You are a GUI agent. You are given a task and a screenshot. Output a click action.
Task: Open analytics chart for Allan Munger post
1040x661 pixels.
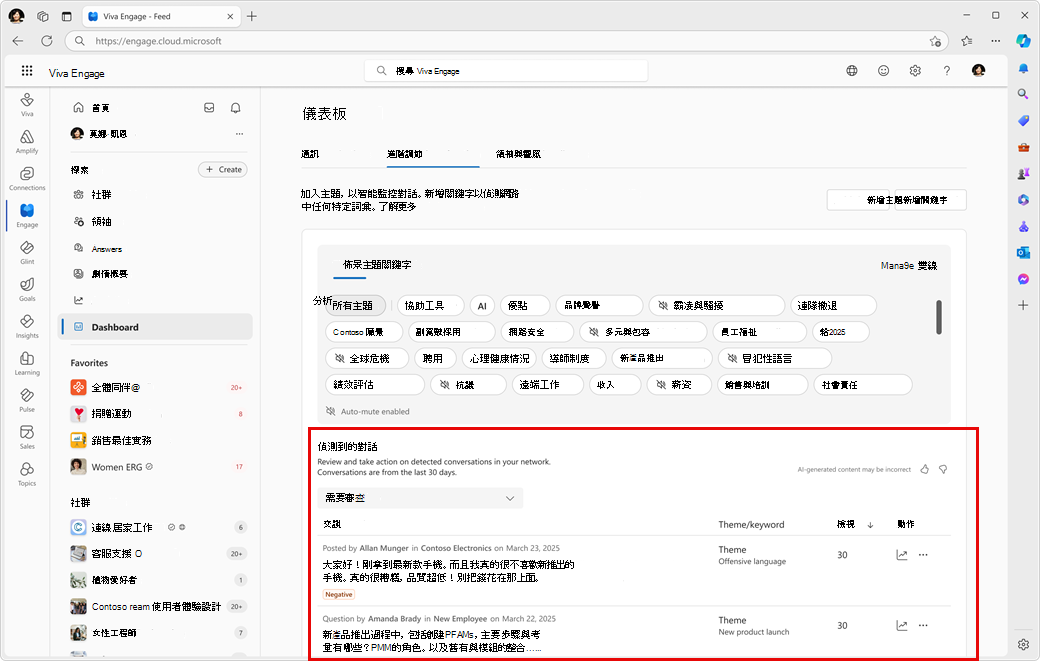tap(901, 555)
